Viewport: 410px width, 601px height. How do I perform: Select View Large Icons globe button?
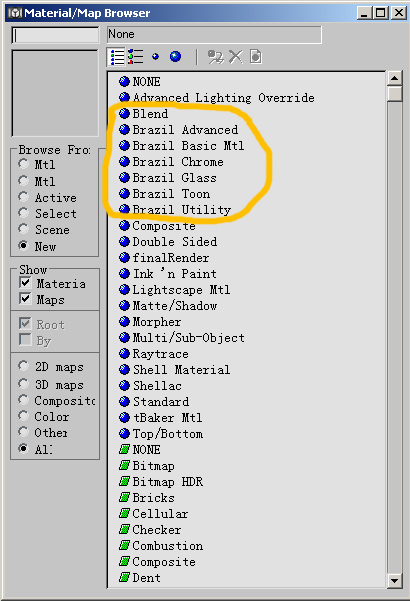(x=175, y=57)
